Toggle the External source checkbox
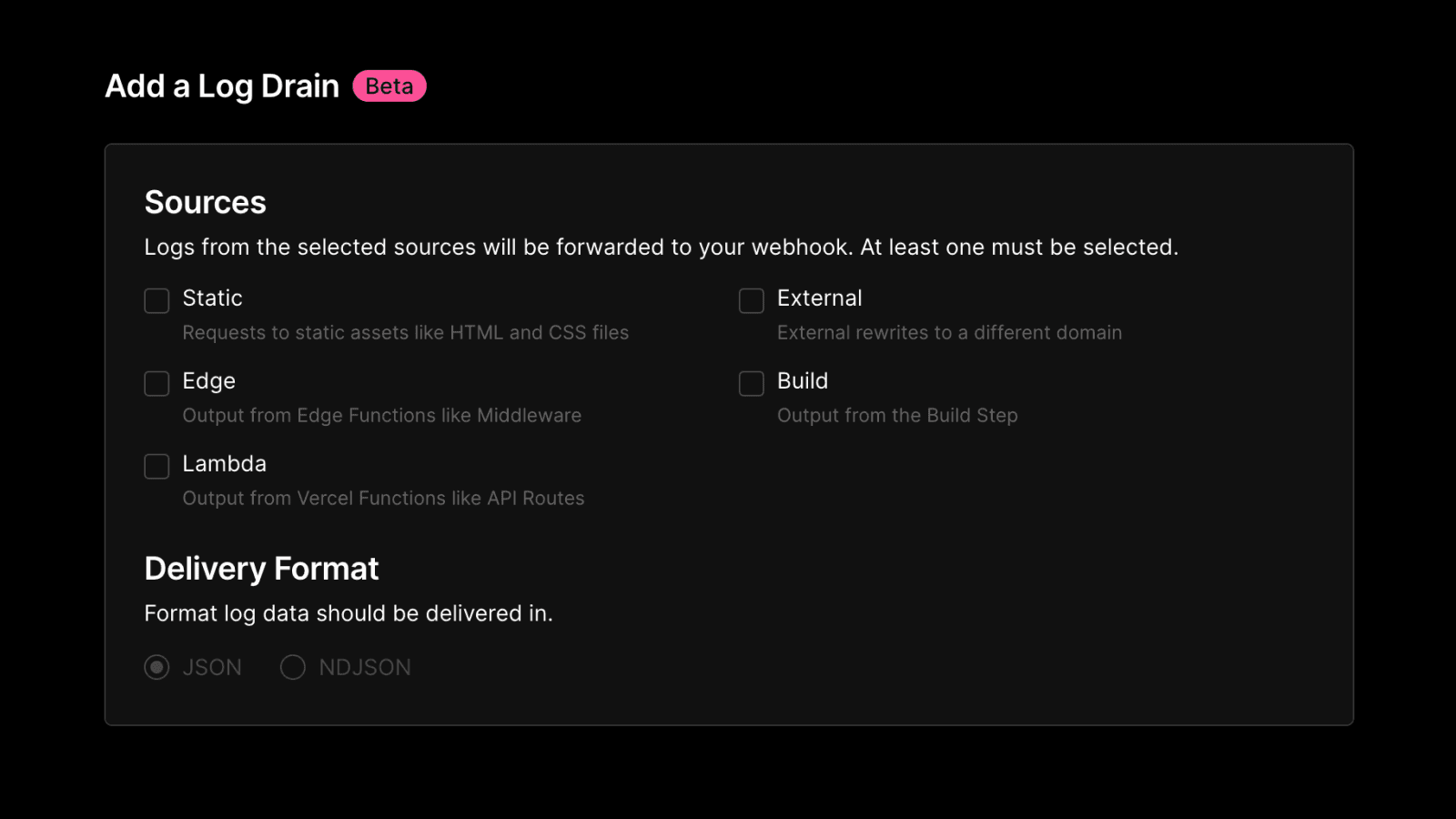The width and height of the screenshot is (1456, 819). 751,300
